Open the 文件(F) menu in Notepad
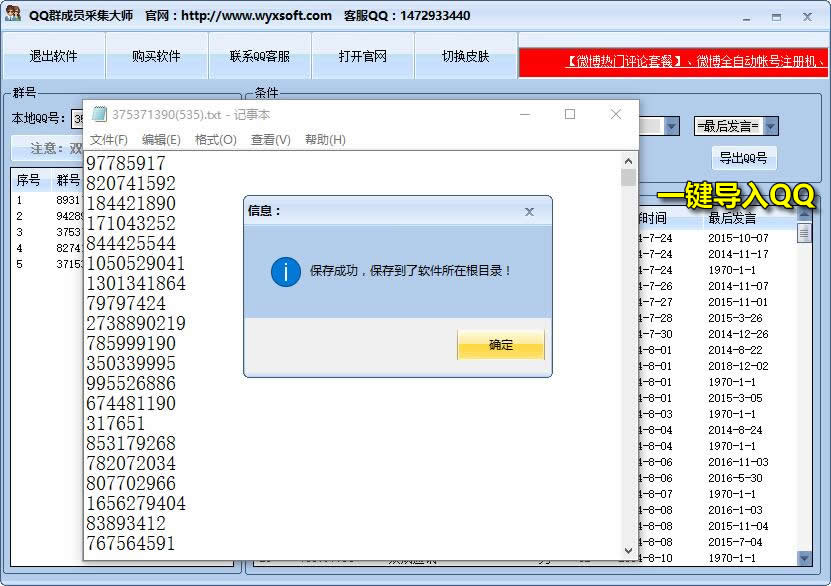This screenshot has height=586, width=831. click(109, 139)
